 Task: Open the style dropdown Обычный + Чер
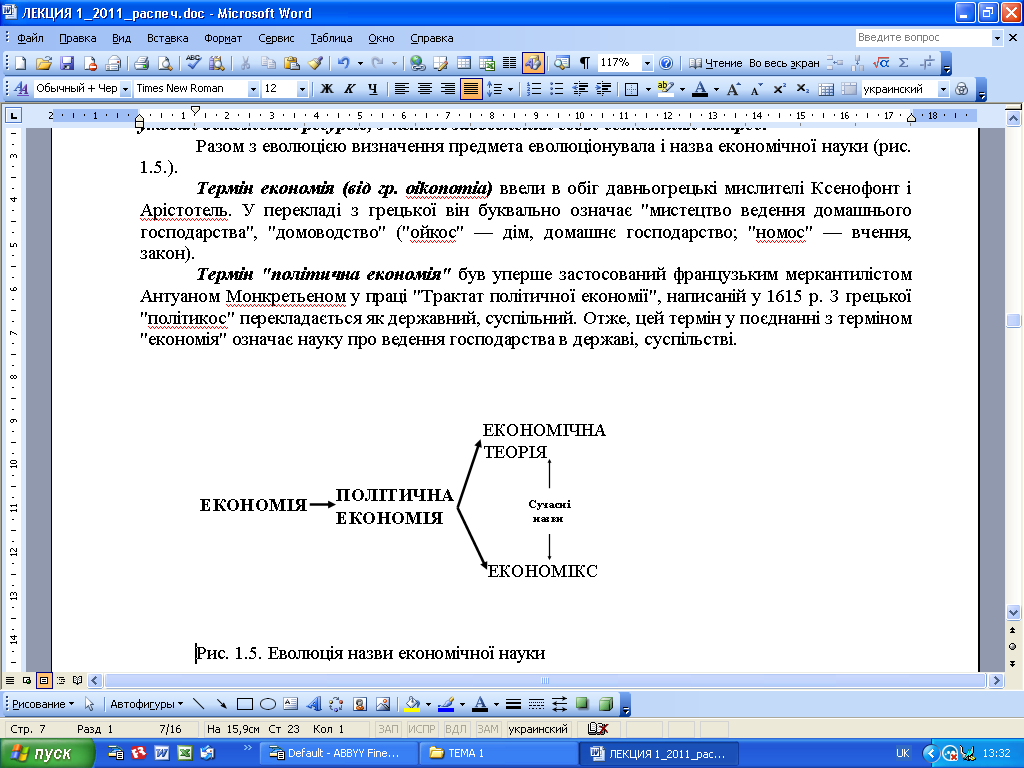tap(125, 89)
